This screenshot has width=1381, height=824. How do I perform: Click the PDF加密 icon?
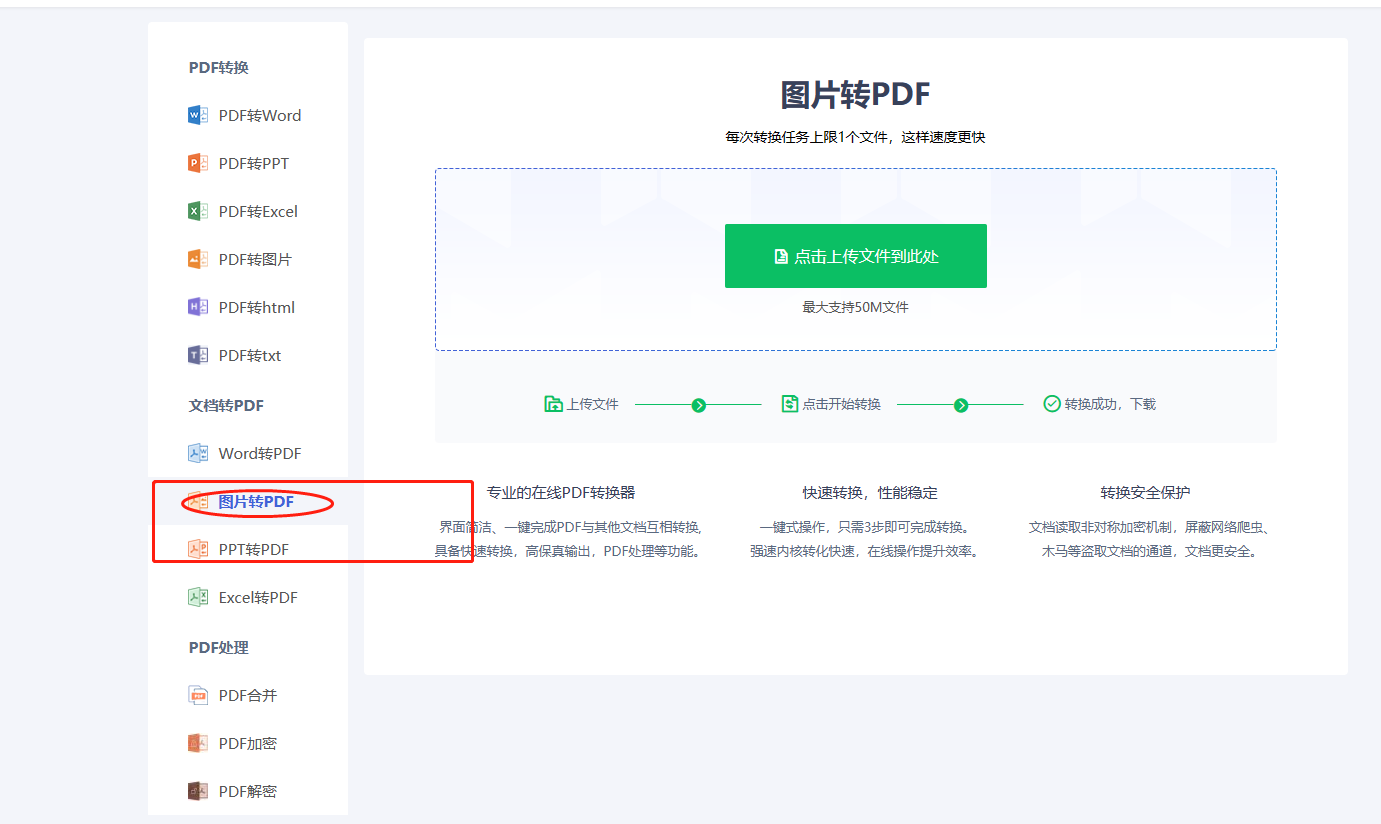point(198,743)
